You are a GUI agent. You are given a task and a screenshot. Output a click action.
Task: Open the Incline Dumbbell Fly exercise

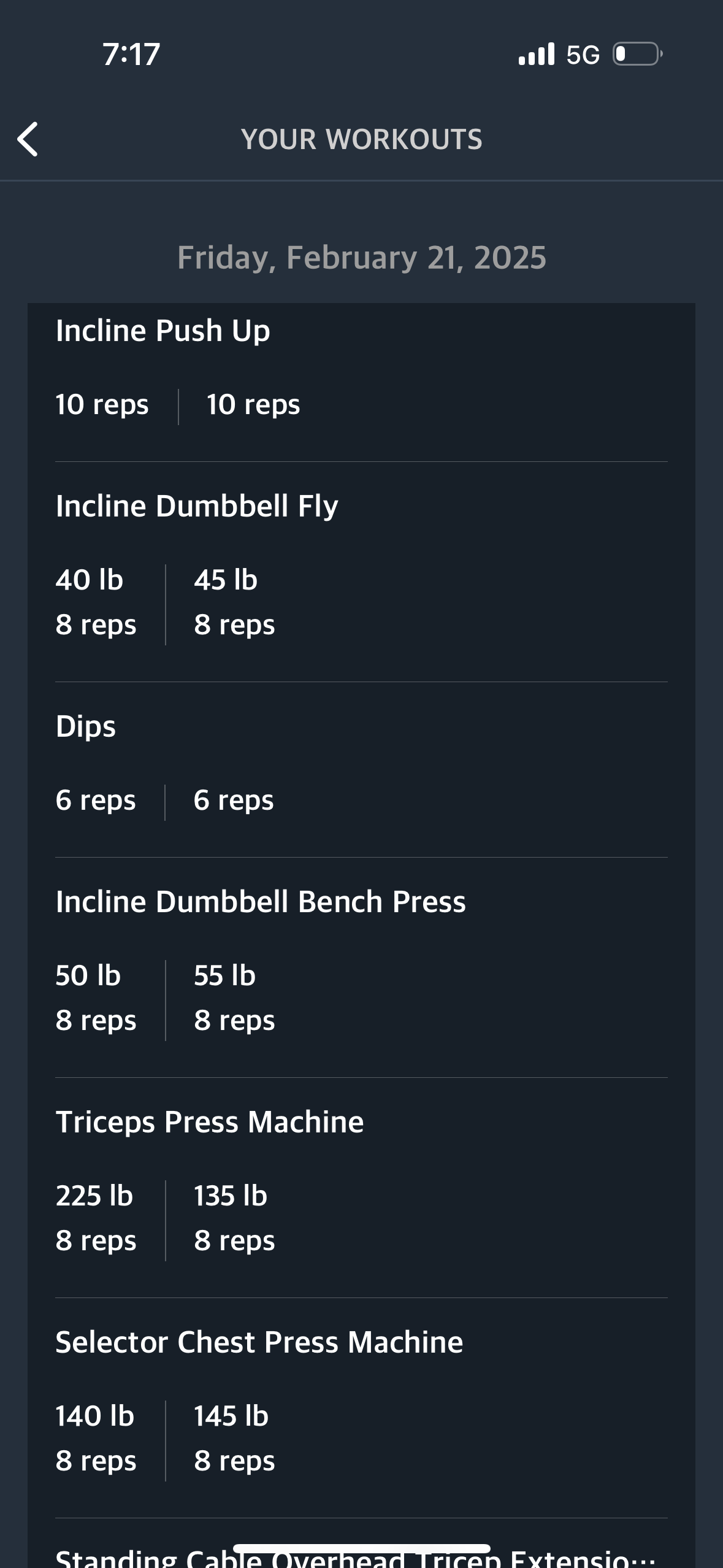point(197,506)
